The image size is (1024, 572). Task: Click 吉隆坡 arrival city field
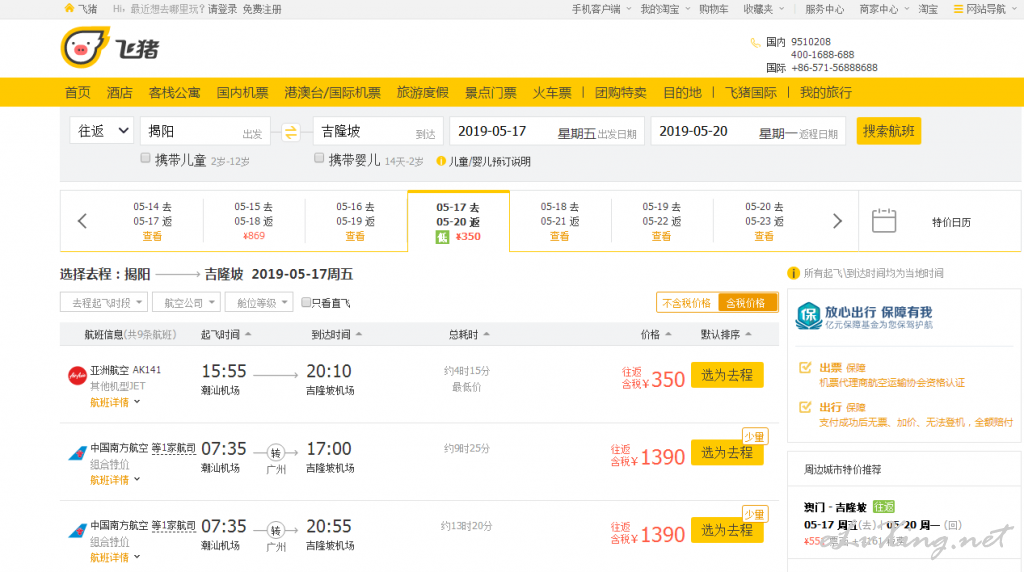point(378,131)
